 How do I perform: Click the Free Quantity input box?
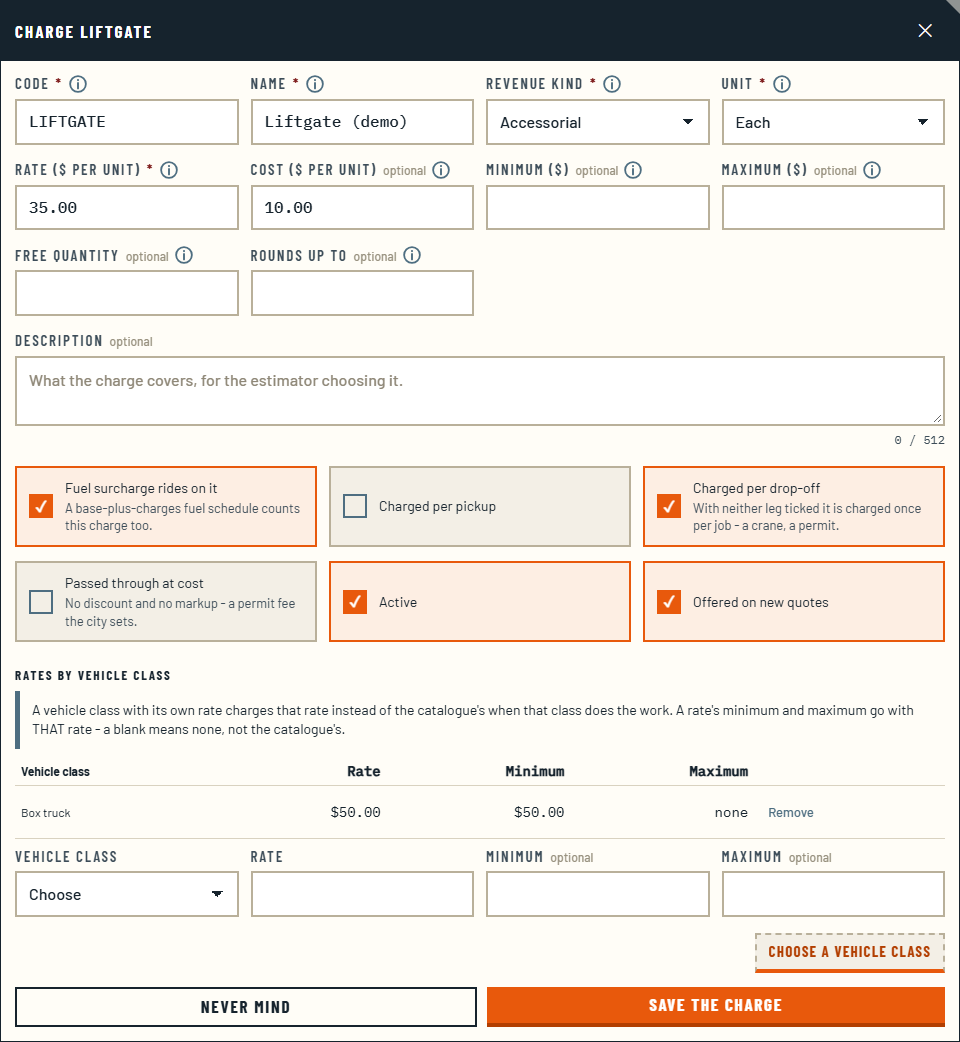[127, 293]
